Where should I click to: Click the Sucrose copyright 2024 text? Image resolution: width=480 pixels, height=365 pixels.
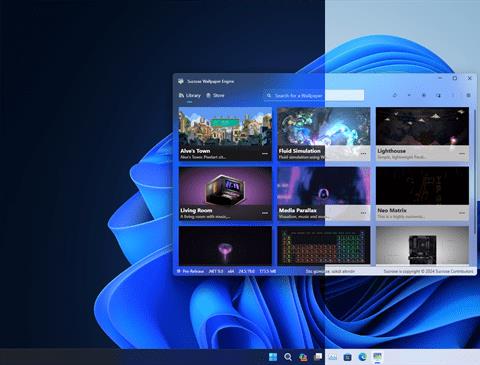click(x=428, y=271)
